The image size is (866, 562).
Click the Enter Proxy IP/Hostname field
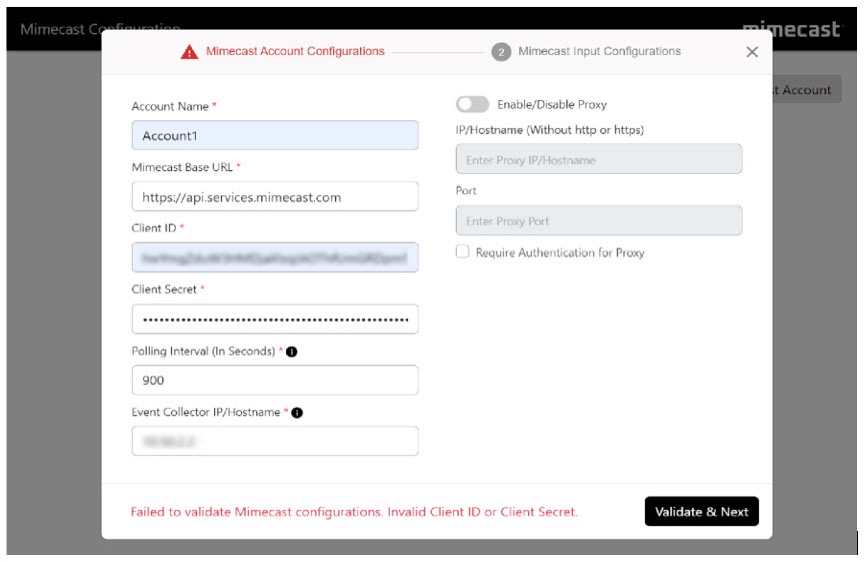[598, 160]
